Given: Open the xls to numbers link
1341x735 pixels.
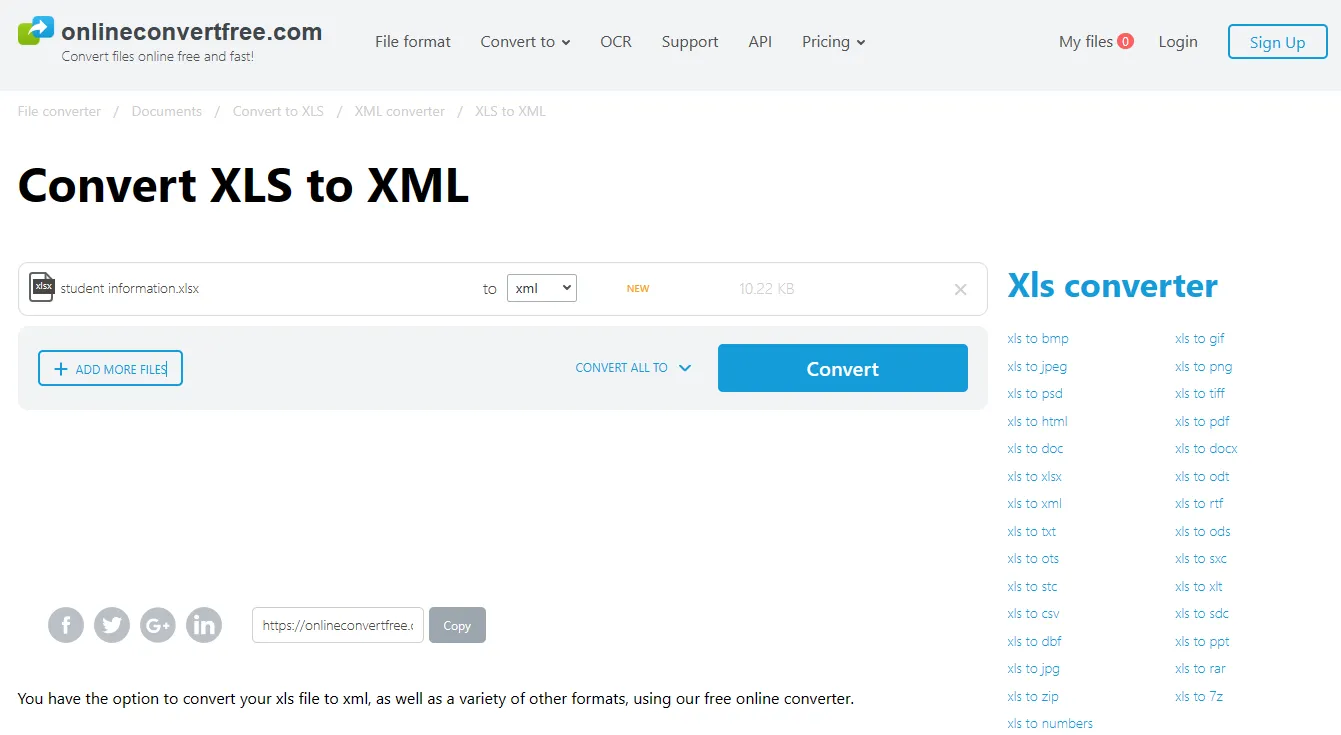Looking at the screenshot, I should point(1050,723).
